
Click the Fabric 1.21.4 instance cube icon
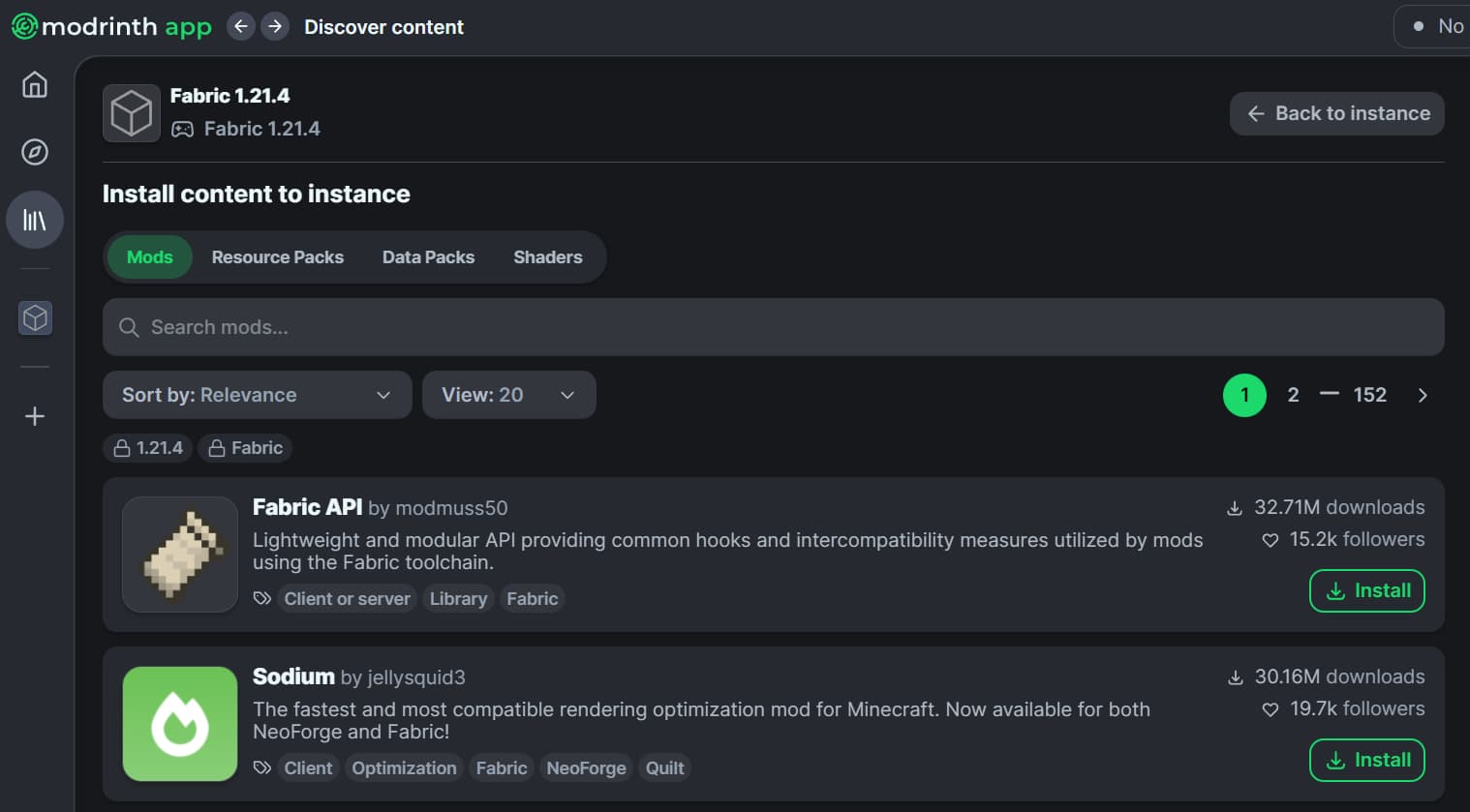pyautogui.click(x=132, y=113)
